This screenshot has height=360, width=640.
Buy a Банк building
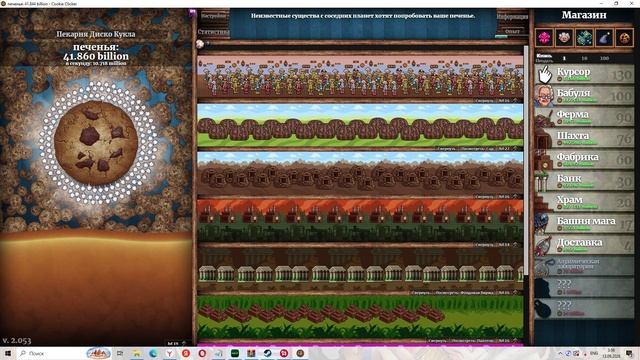tap(584, 181)
